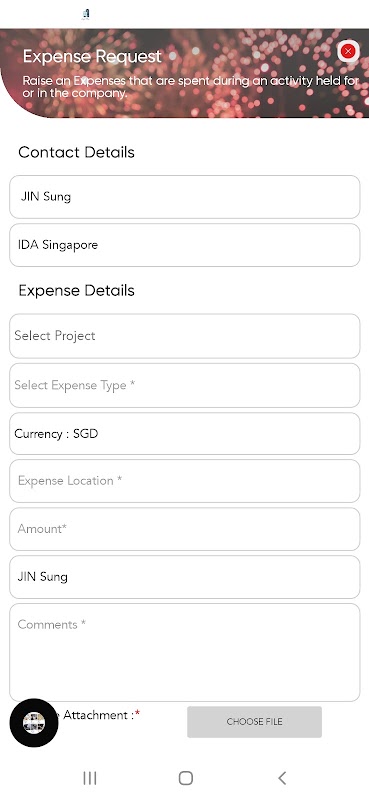This screenshot has height=800, width=369.
Task: Open Android recent apps navigation icon
Action: tap(90, 778)
